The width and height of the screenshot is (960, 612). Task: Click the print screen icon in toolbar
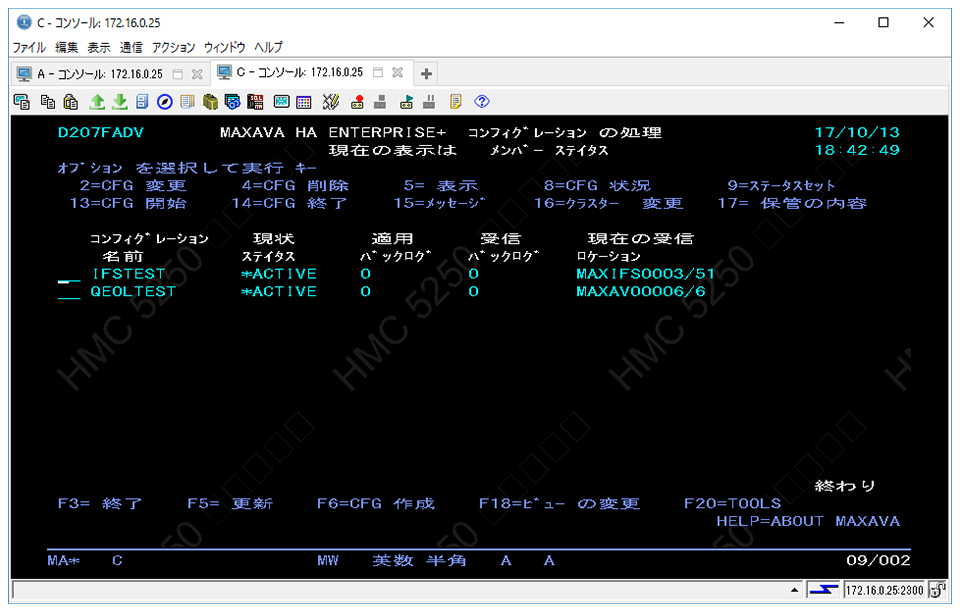(x=22, y=102)
